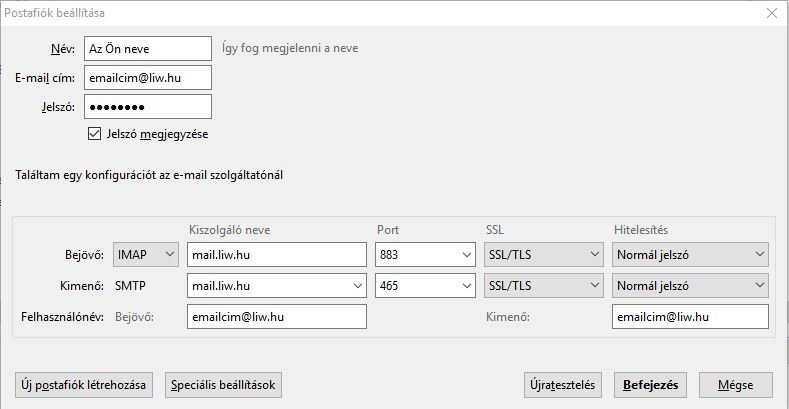Viewport: 789px width, 409px height.
Task: Click the incoming server name field
Action: tap(277, 255)
